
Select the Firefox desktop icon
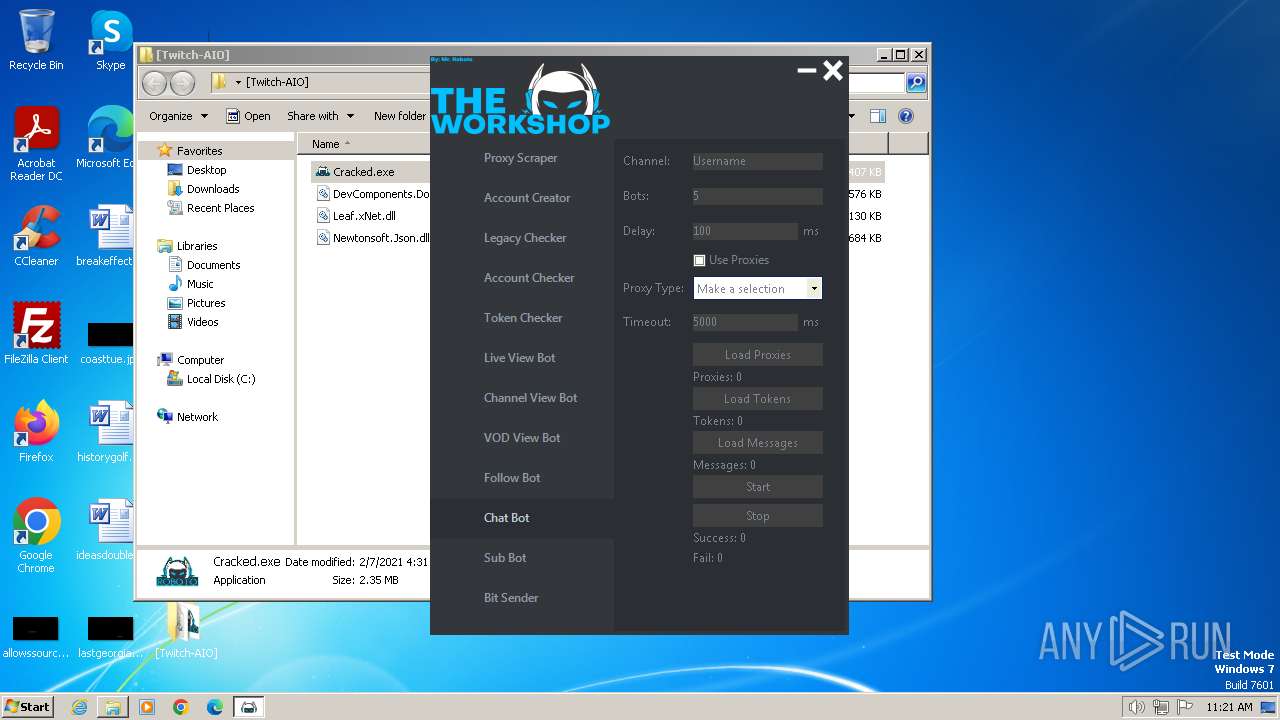point(36,432)
